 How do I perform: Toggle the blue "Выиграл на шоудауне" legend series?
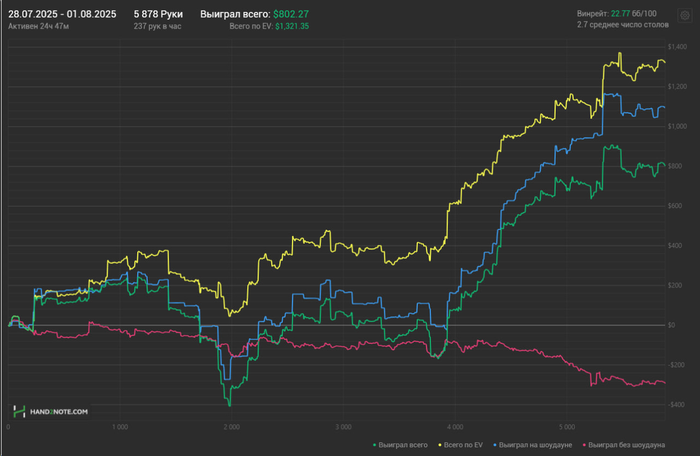coord(533,445)
